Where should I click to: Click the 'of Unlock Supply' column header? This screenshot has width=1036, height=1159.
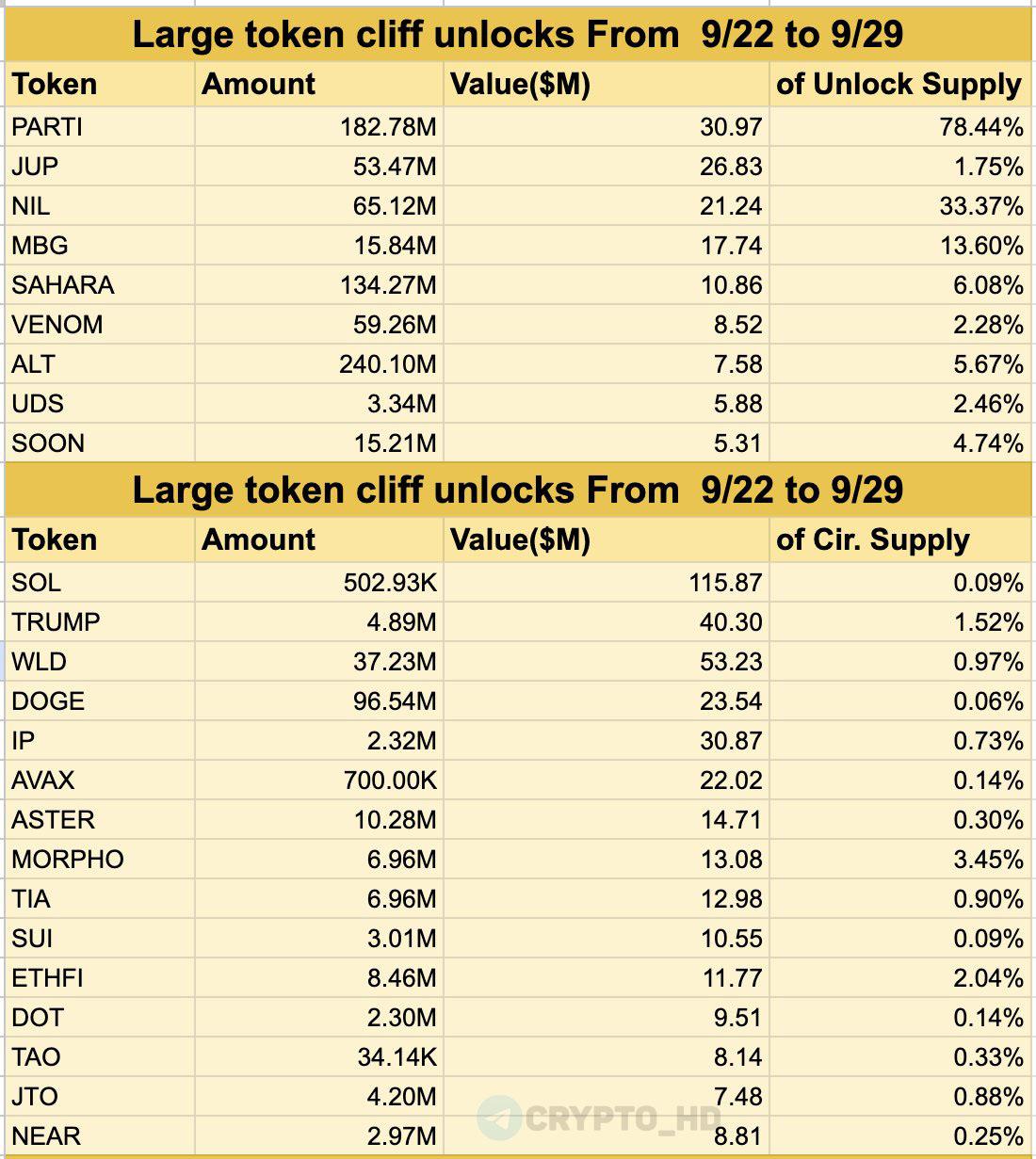click(899, 84)
